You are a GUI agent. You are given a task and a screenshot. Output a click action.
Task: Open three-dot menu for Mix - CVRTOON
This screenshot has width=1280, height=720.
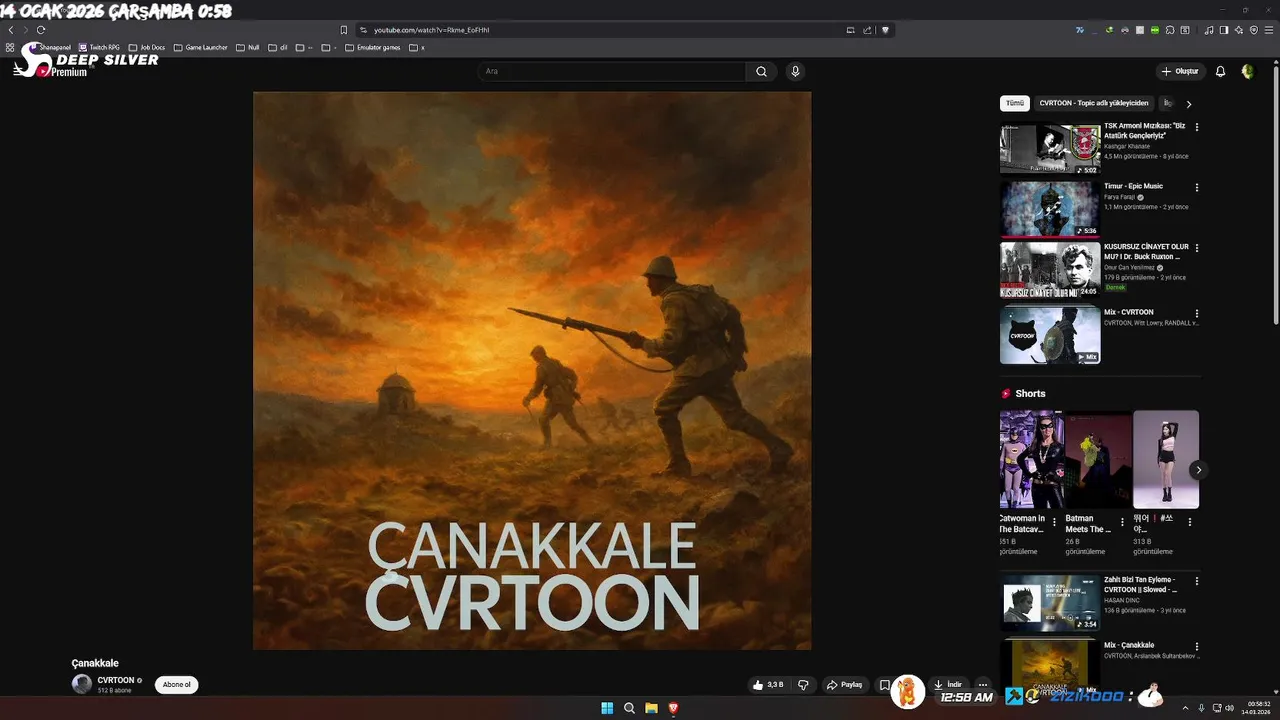coord(1196,313)
